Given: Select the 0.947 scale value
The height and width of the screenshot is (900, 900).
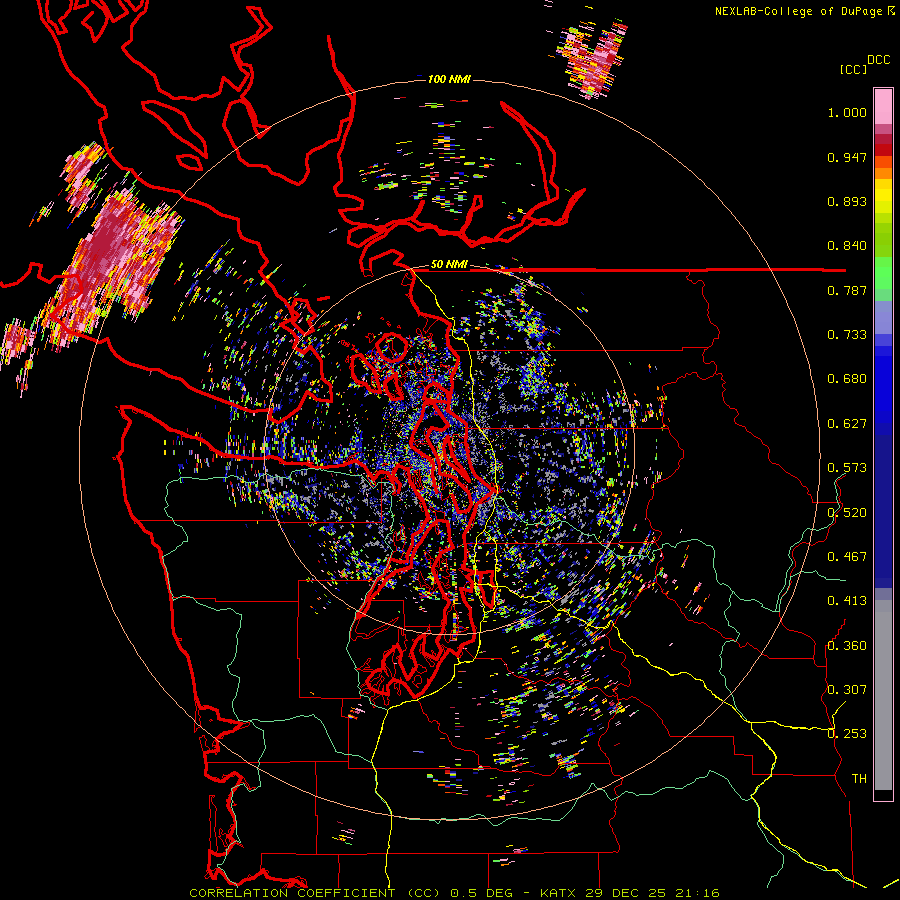Looking at the screenshot, I should click(847, 157).
